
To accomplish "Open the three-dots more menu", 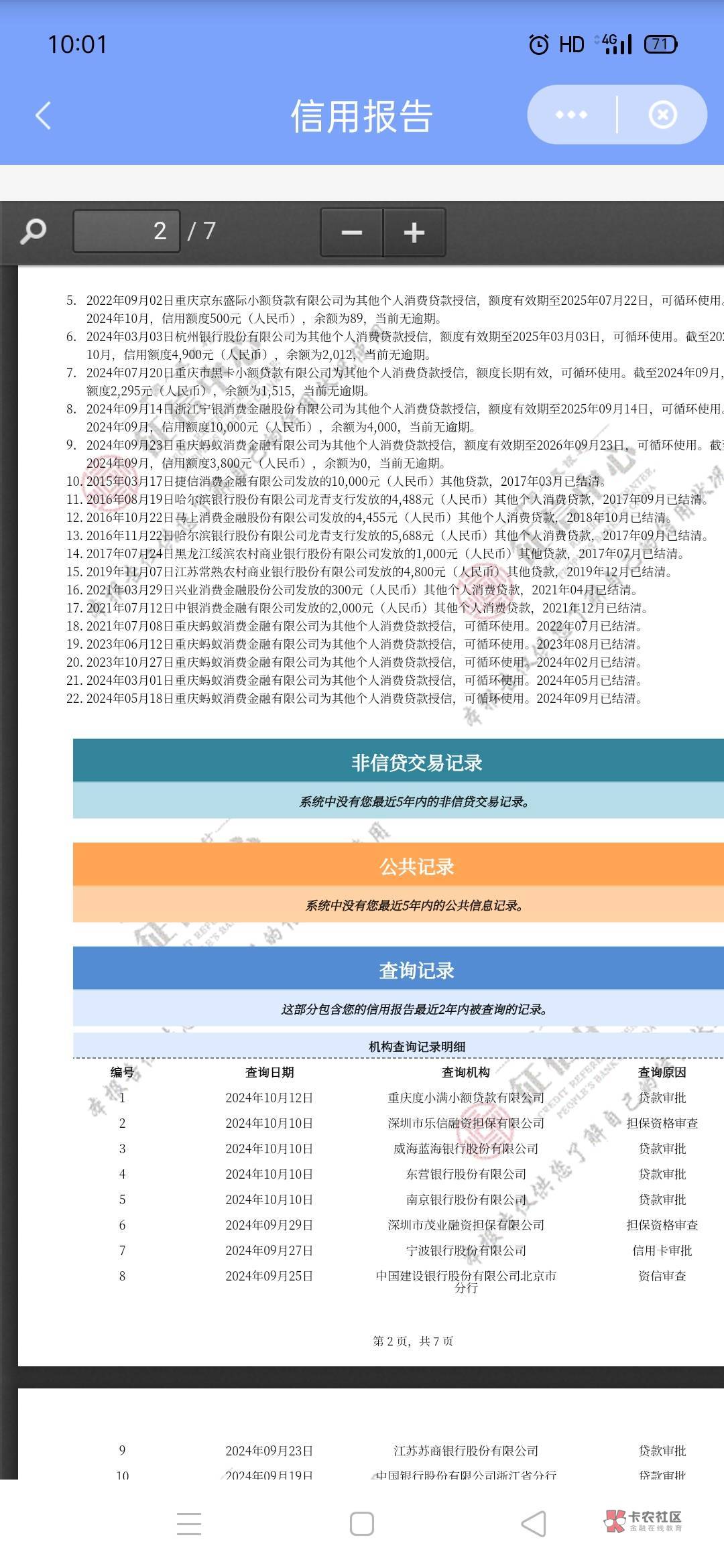I will tap(571, 115).
